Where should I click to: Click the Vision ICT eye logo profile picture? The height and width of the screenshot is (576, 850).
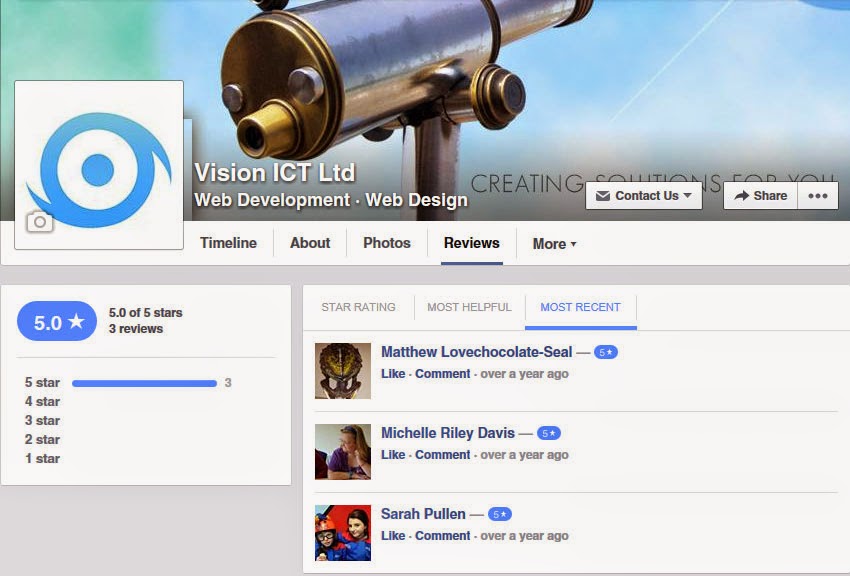click(99, 165)
